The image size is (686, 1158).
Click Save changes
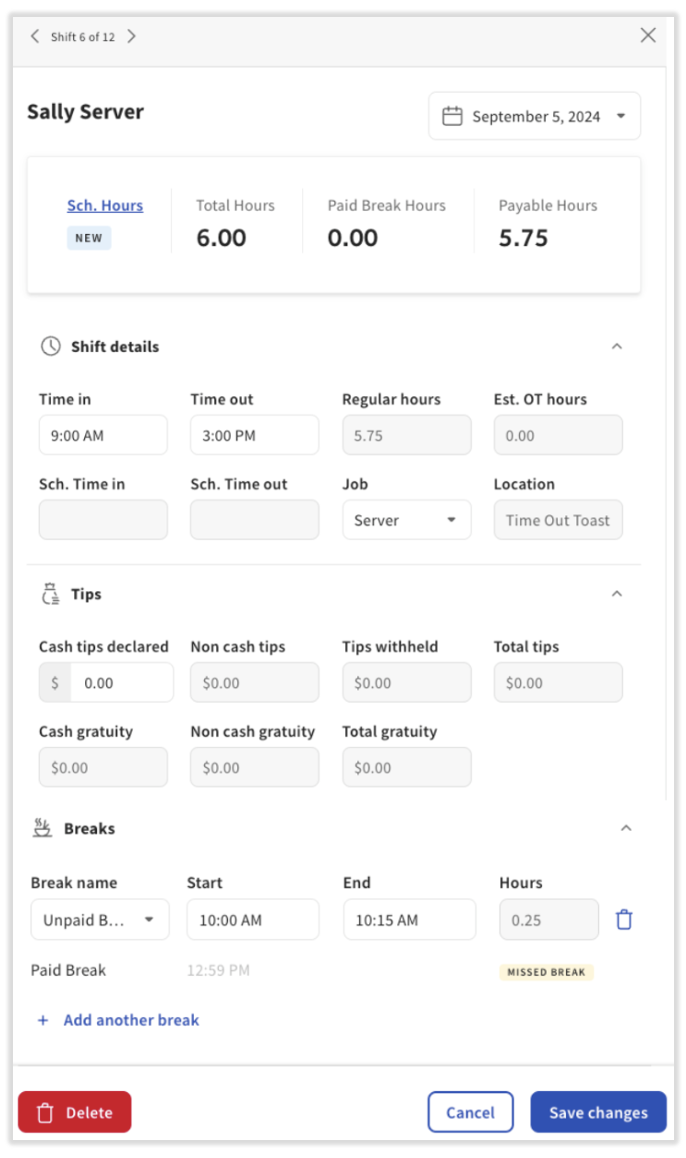pos(598,1111)
